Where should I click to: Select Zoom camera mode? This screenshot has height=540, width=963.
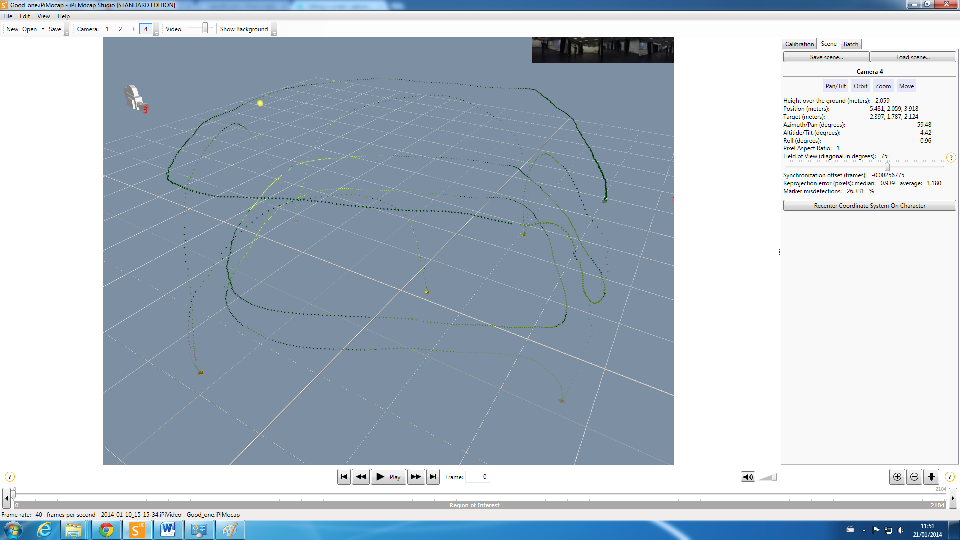click(x=883, y=86)
